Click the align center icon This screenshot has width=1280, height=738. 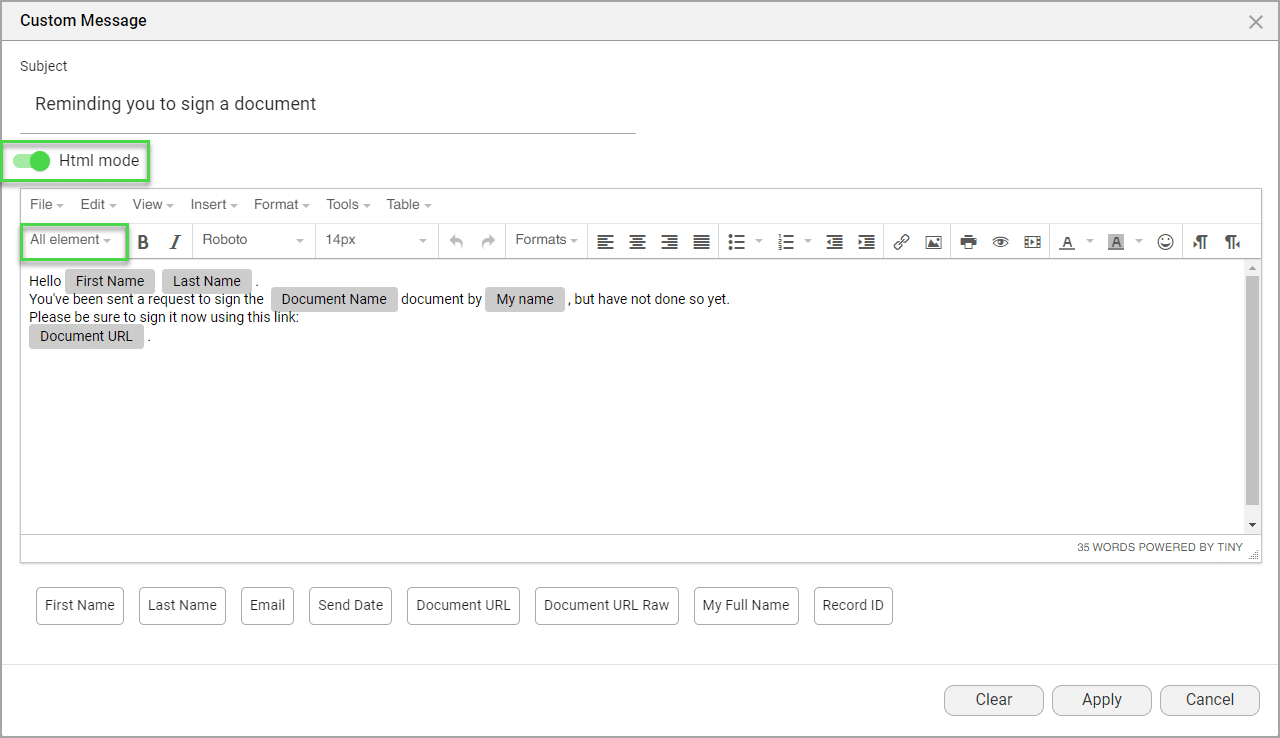pos(637,241)
